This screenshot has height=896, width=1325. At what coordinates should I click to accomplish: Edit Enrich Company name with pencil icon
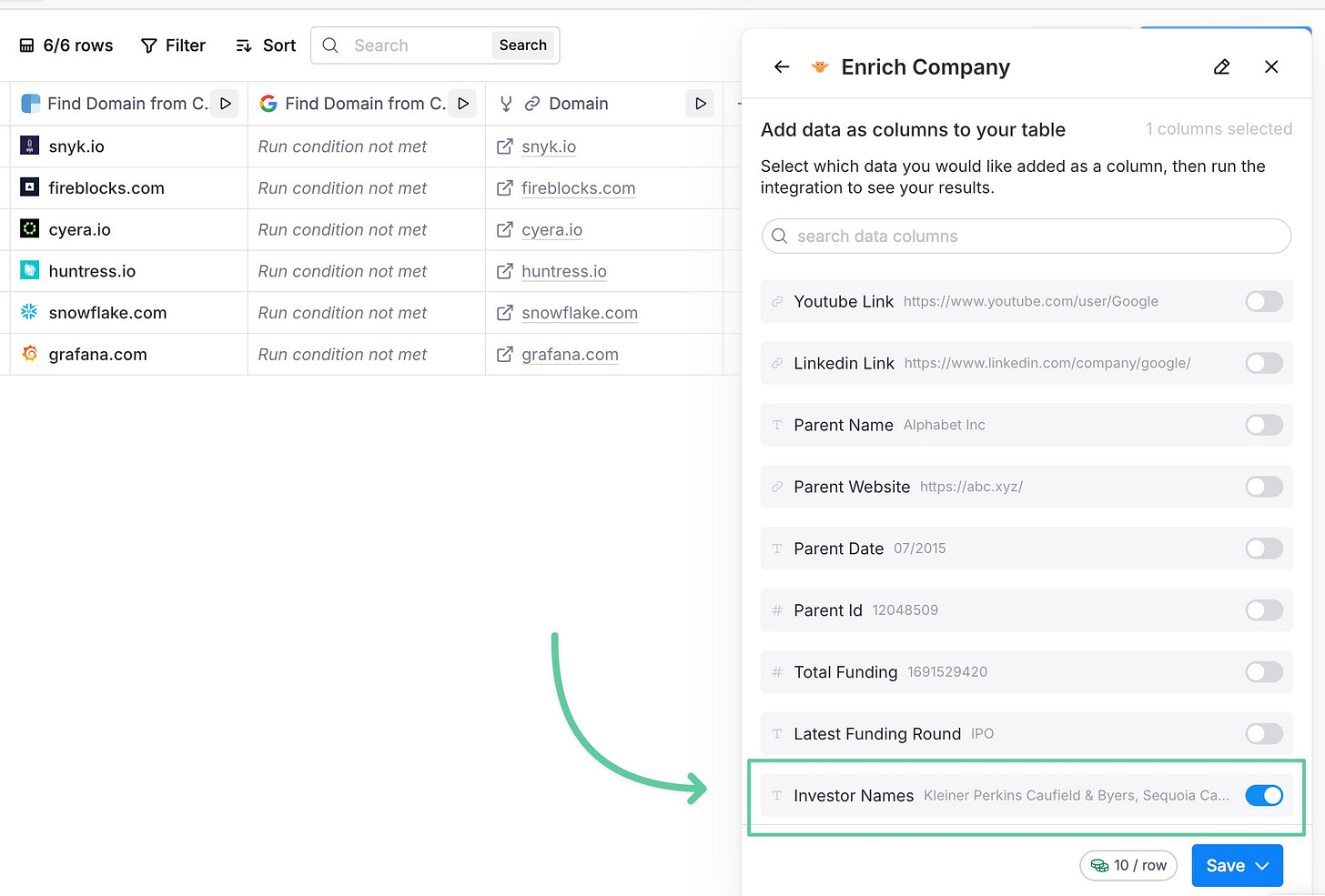[1222, 66]
